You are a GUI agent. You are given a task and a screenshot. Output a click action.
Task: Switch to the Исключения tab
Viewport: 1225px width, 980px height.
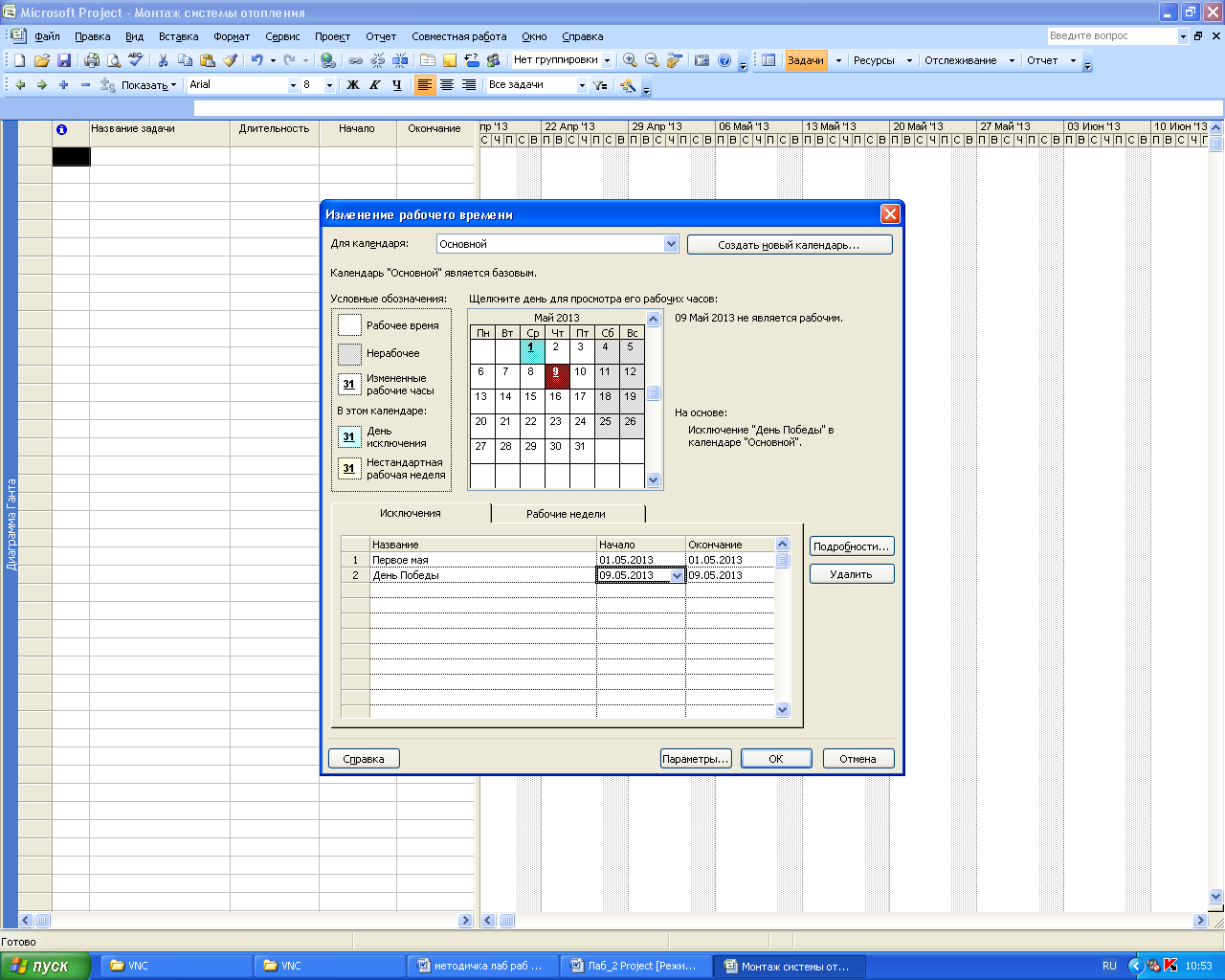coord(411,513)
